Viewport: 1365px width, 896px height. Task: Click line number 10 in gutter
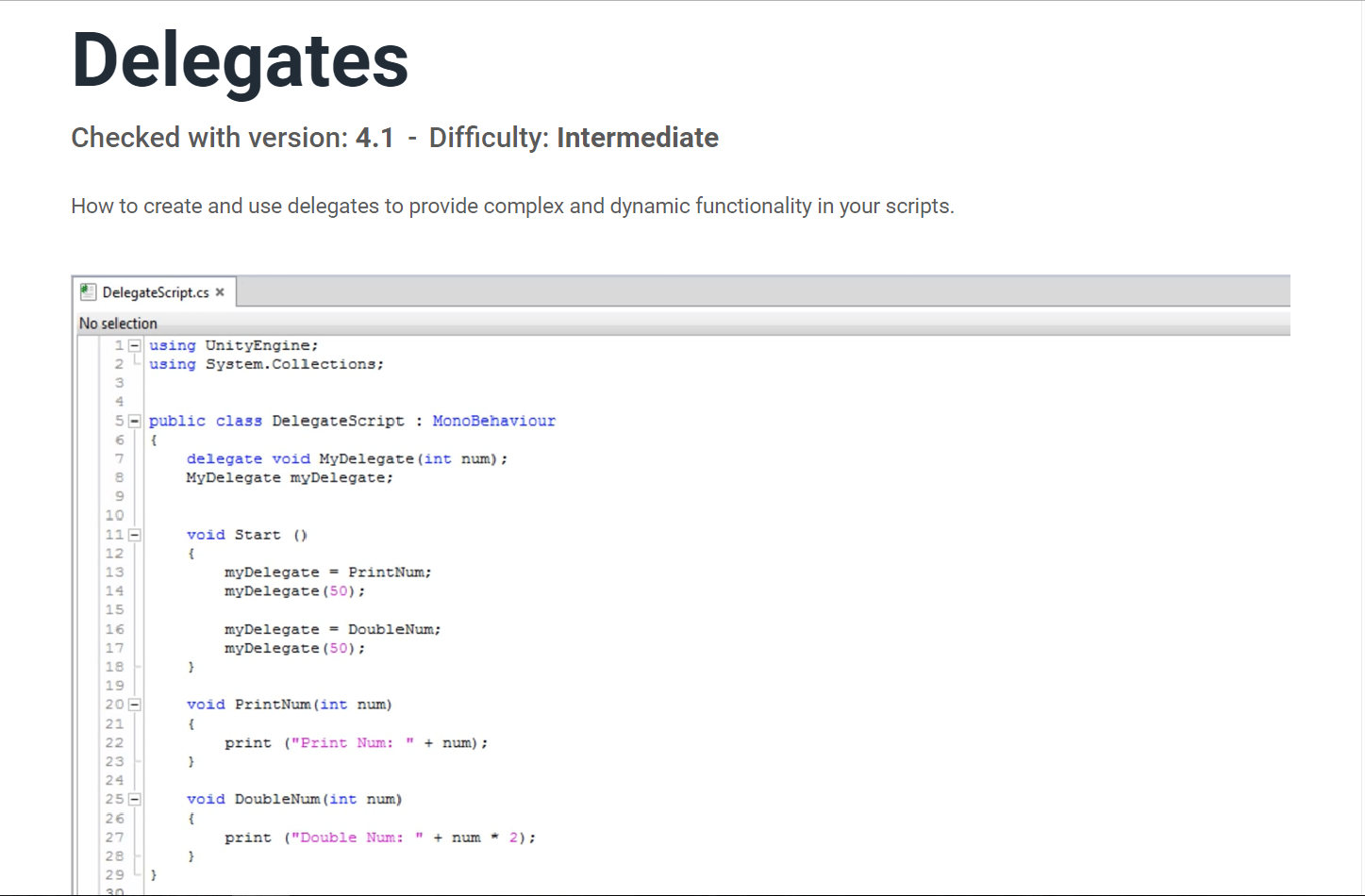pyautogui.click(x=114, y=515)
